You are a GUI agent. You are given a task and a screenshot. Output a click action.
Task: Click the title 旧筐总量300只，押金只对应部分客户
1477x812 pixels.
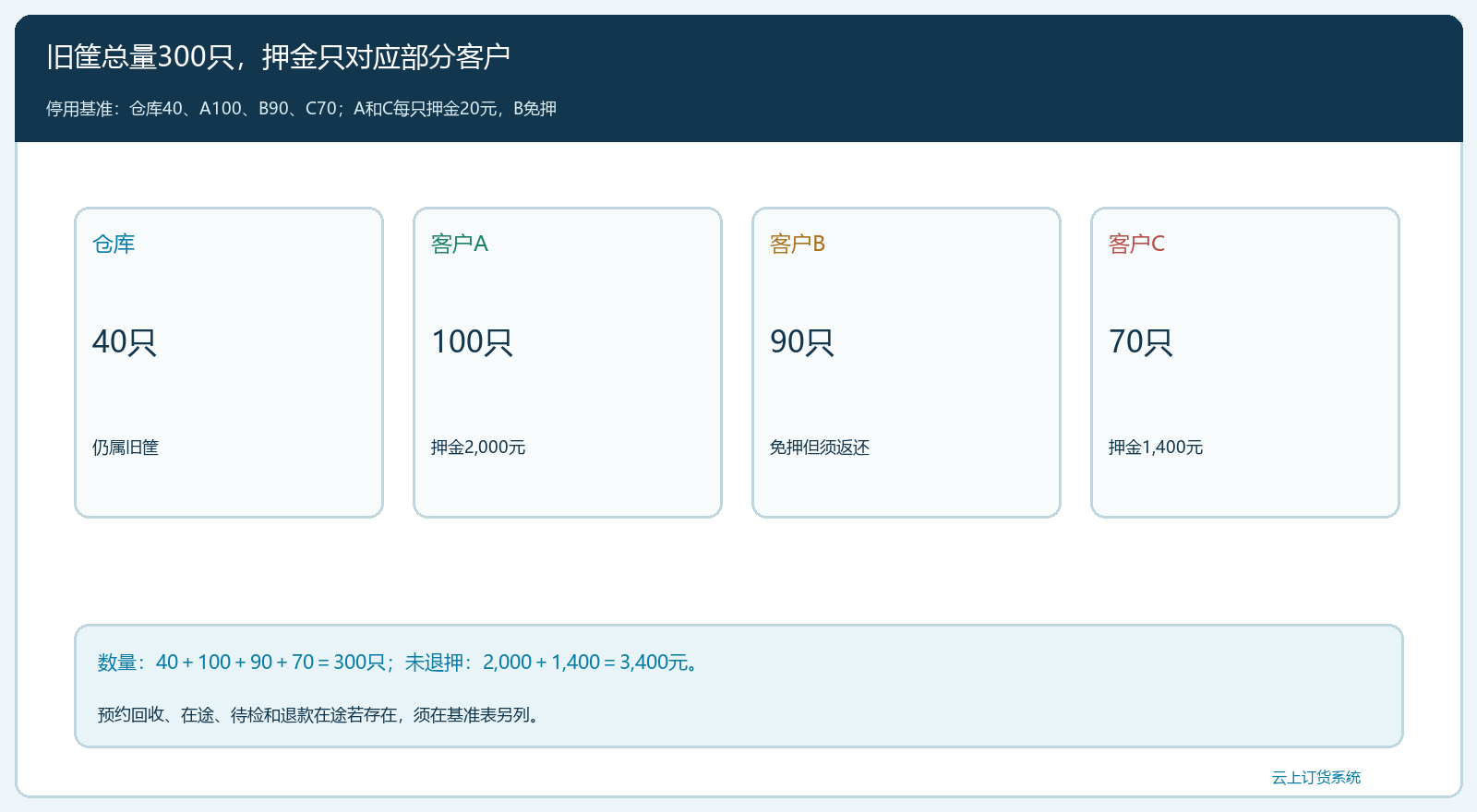point(278,57)
